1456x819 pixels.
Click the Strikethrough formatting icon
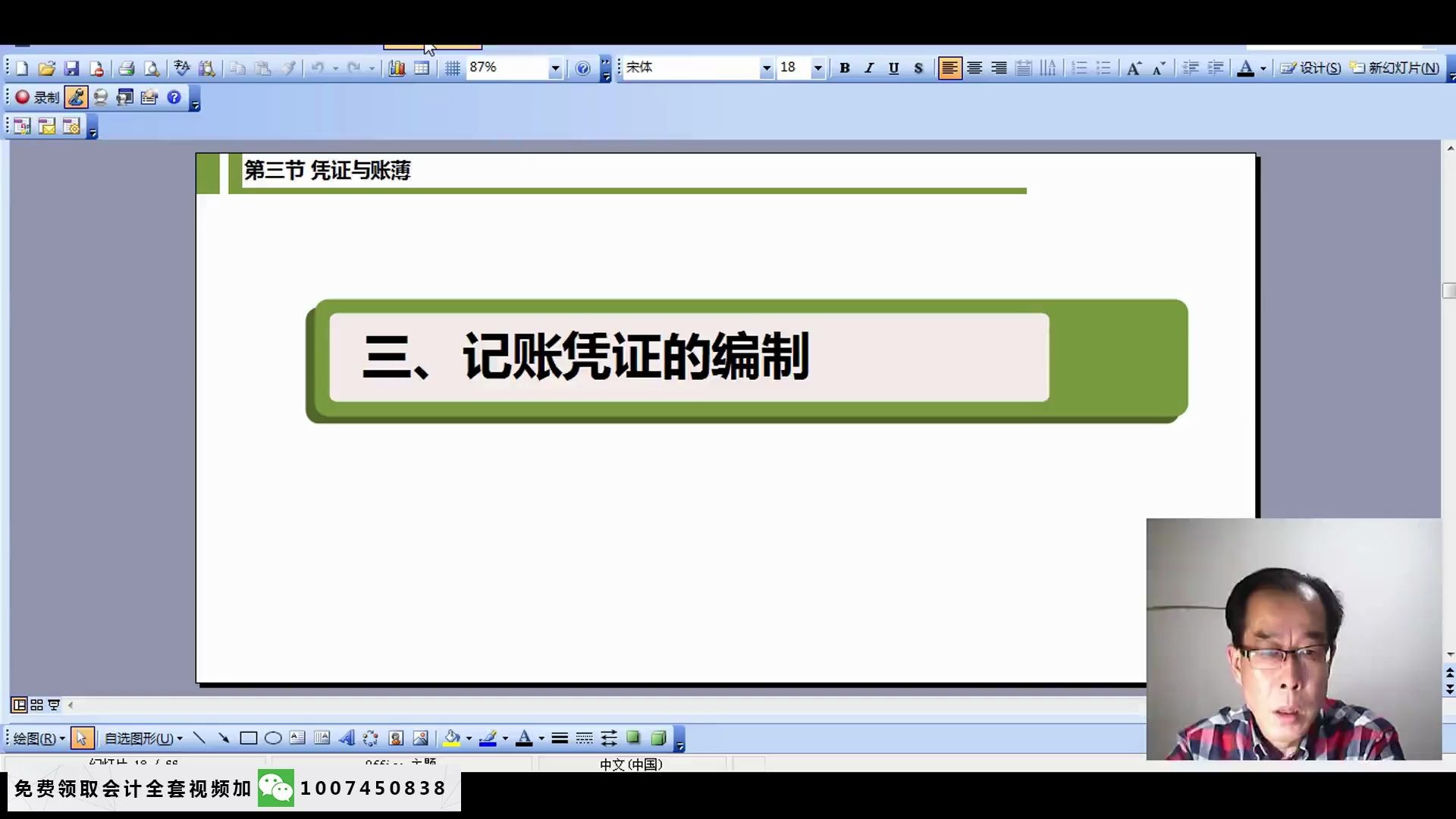pos(918,67)
